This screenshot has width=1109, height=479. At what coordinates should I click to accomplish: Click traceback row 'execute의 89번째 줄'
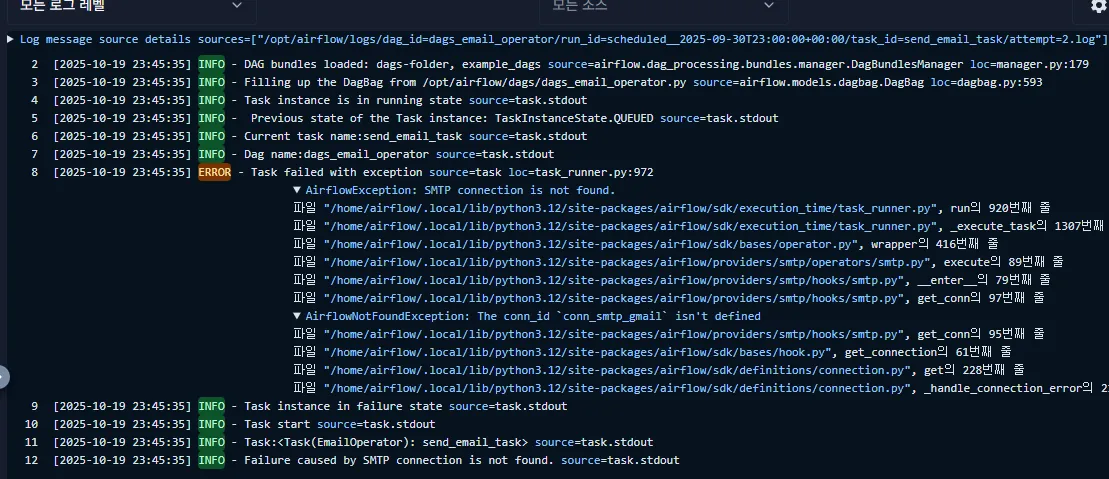point(678,262)
